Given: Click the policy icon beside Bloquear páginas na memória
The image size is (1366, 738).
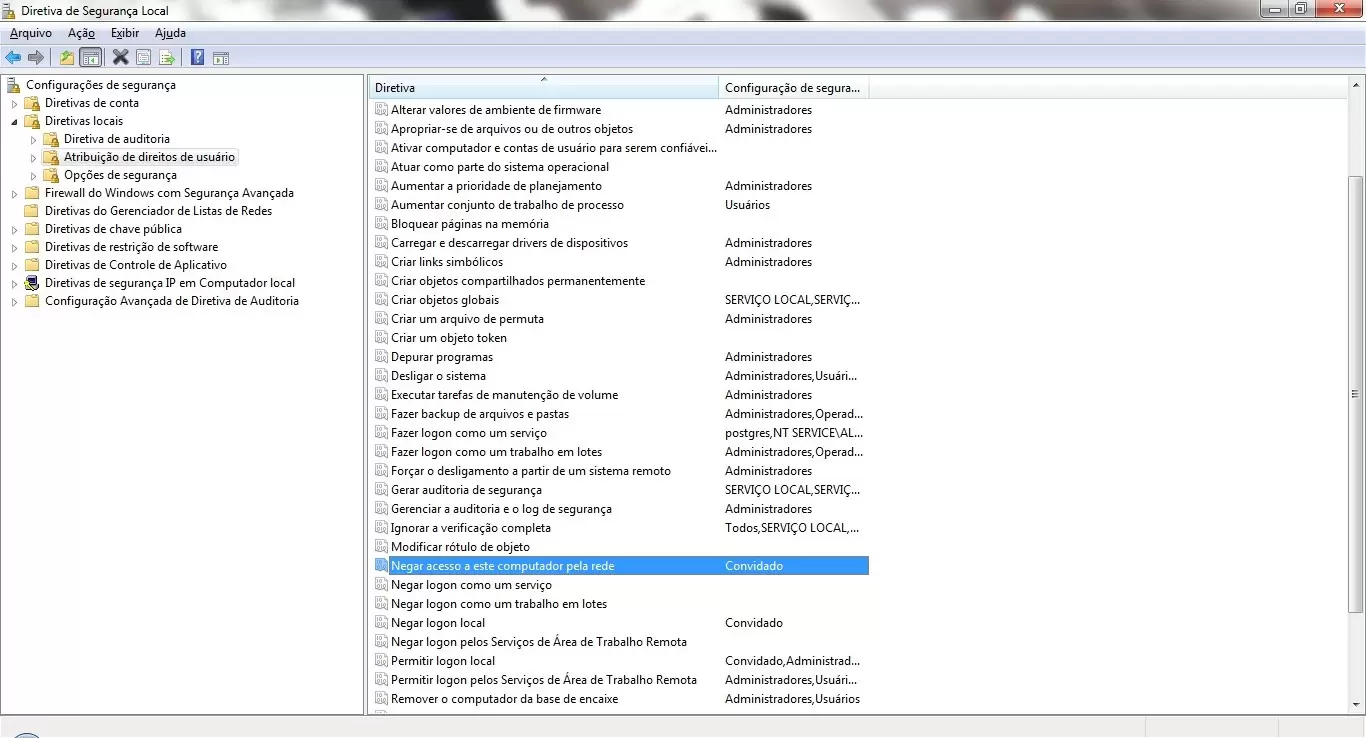Looking at the screenshot, I should [x=381, y=224].
